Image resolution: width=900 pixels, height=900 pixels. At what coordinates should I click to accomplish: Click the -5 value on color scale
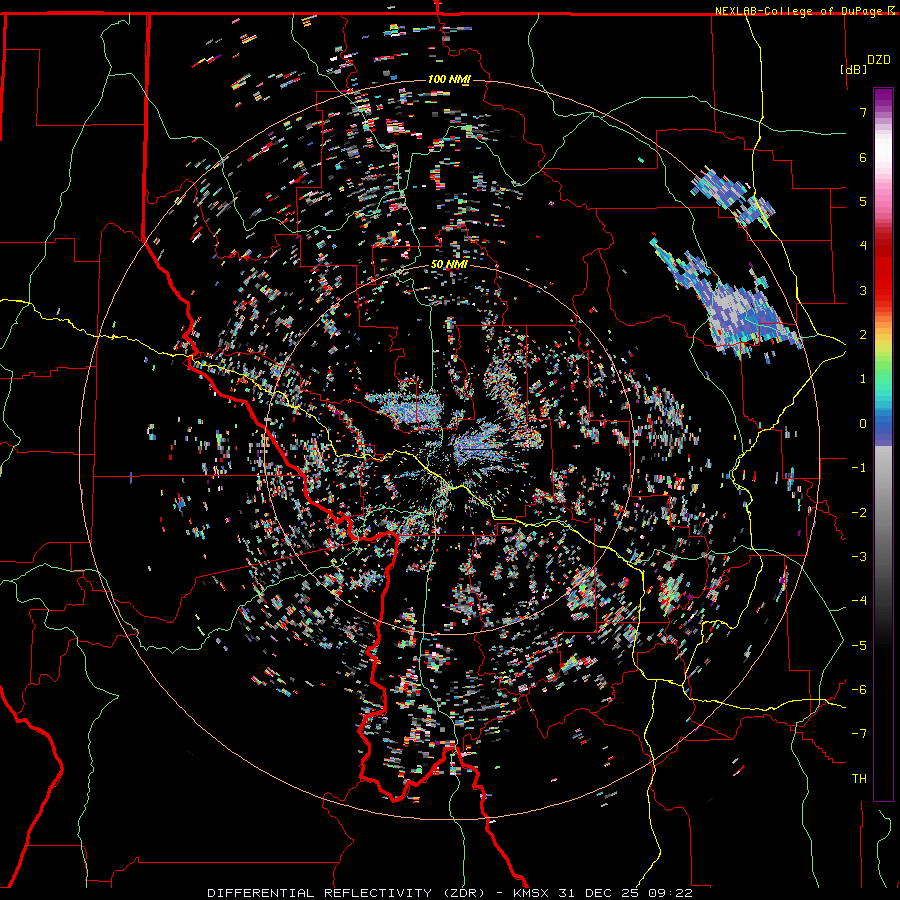(x=859, y=645)
